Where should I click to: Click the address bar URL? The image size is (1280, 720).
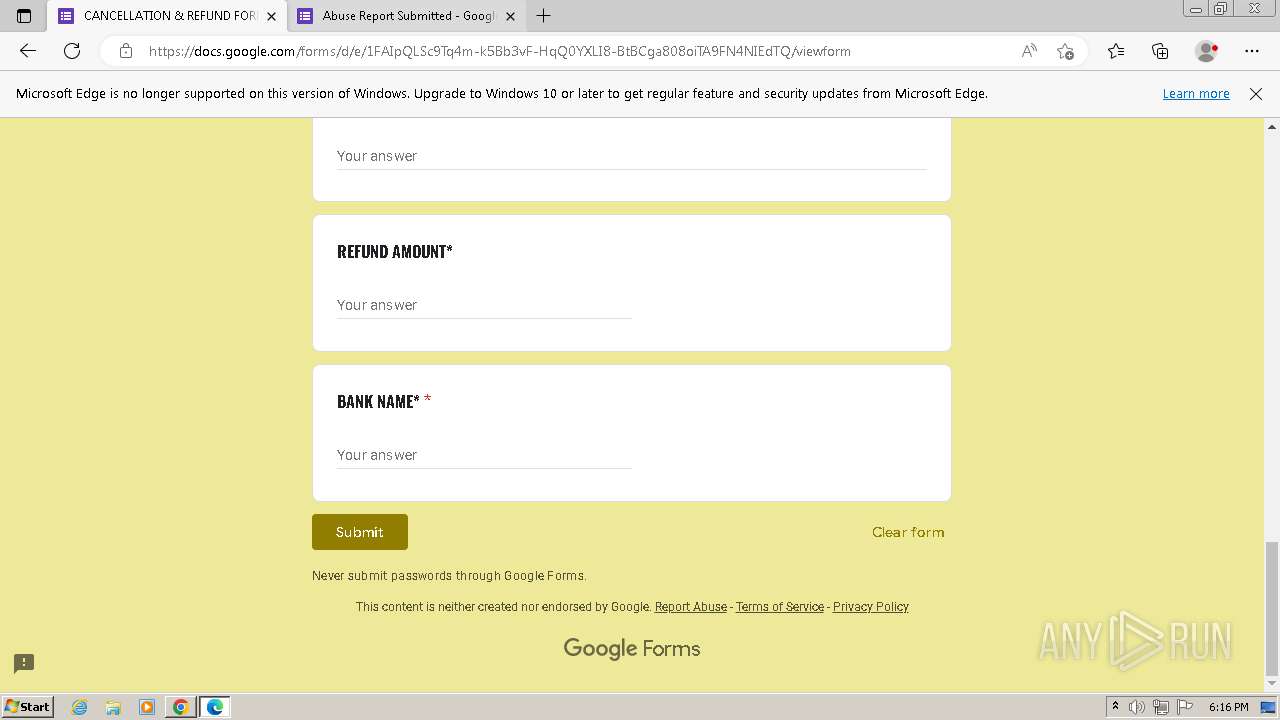(x=499, y=51)
